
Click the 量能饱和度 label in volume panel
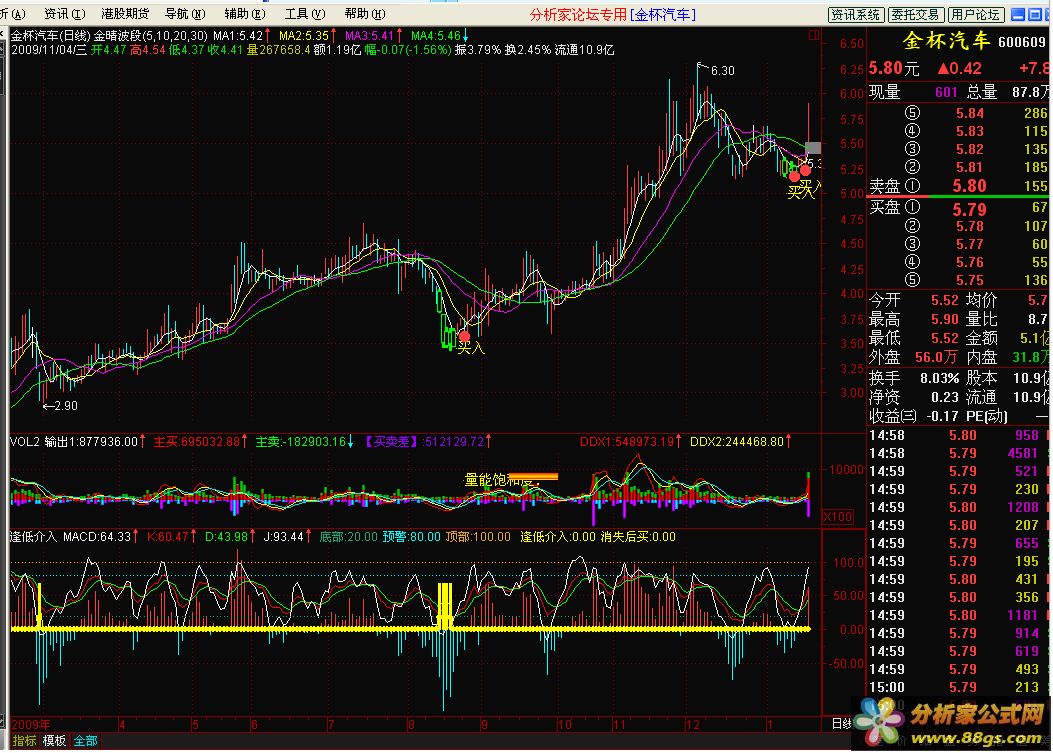point(501,480)
